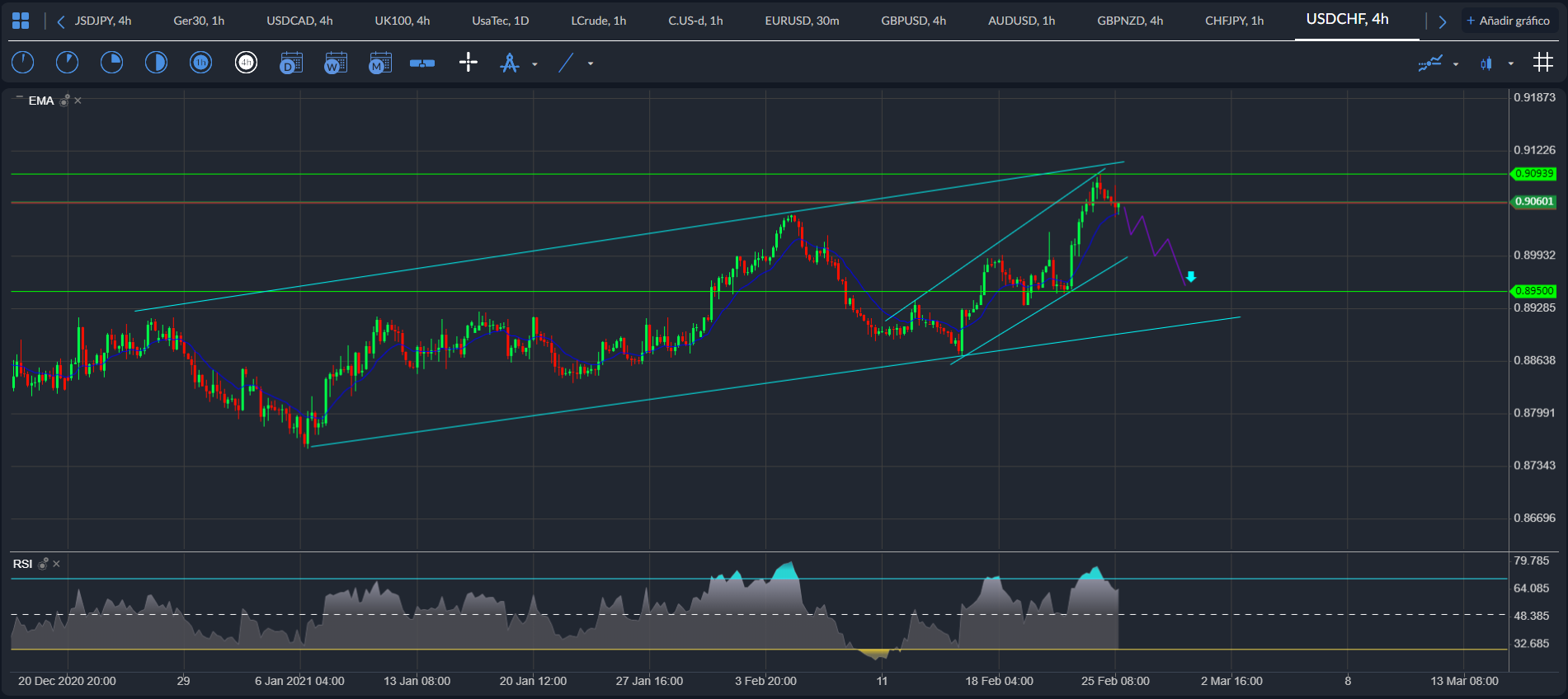Image resolution: width=1568 pixels, height=699 pixels.
Task: Expand the chart type dropdown arrow
Action: click(x=1511, y=63)
